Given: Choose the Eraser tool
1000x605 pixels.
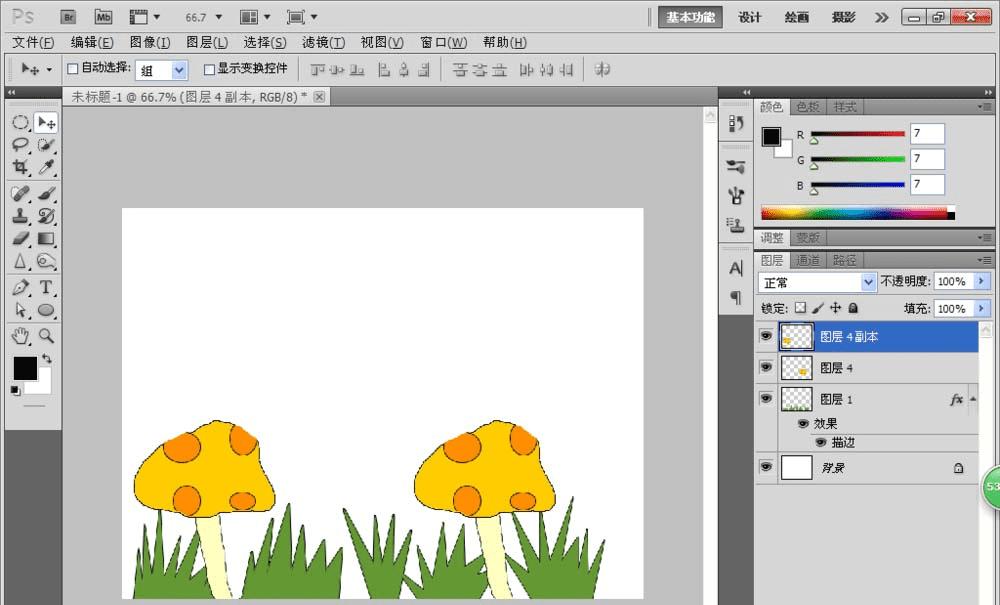Looking at the screenshot, I should pyautogui.click(x=20, y=238).
